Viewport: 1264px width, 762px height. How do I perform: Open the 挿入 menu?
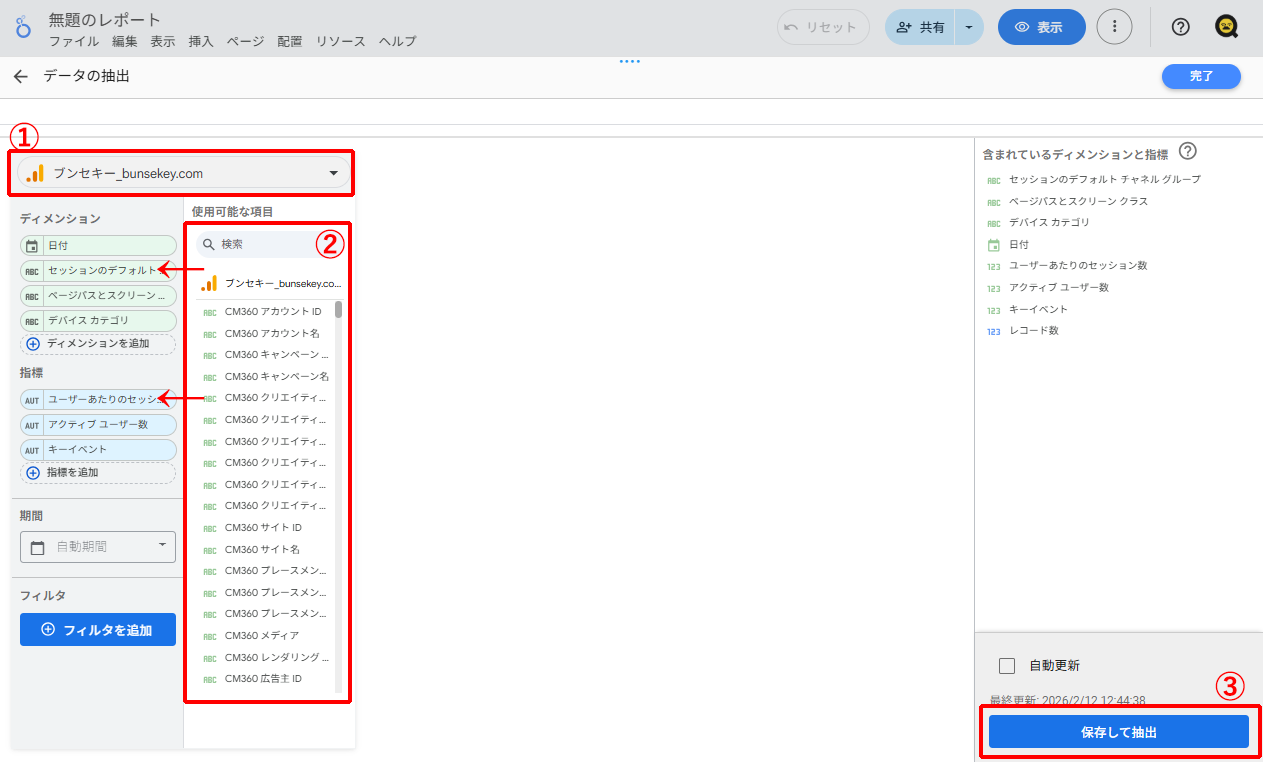coord(200,43)
